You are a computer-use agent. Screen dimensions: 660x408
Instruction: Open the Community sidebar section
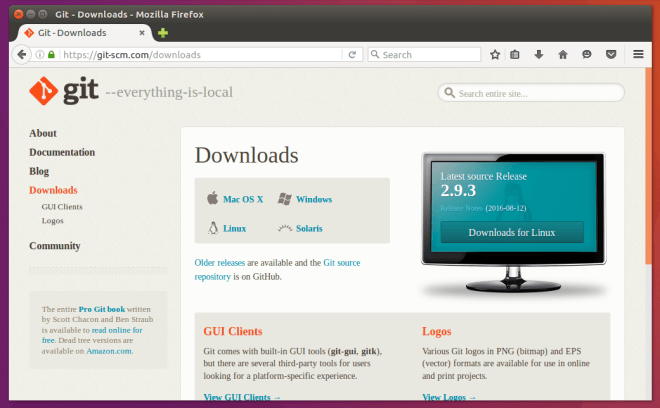[x=55, y=246]
